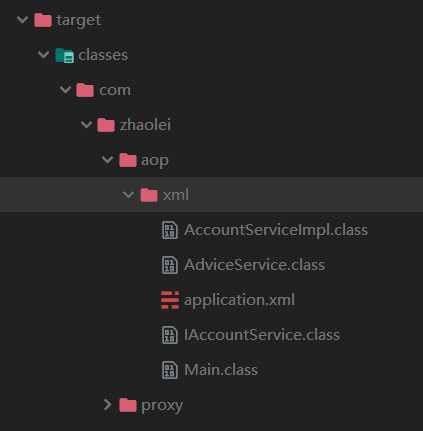Click the xml folder icon
This screenshot has width=423, height=431.
pos(149,195)
